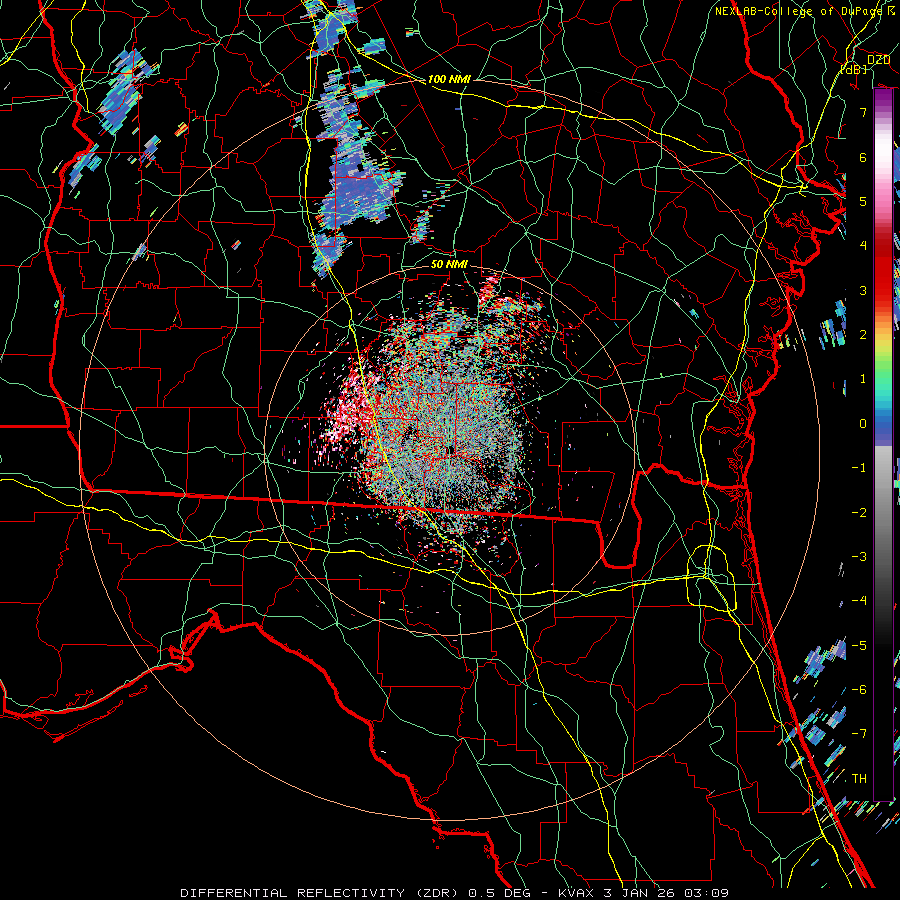Viewport: 900px width, 900px height.
Task: Click the "TH" label on color scale
Action: [859, 778]
